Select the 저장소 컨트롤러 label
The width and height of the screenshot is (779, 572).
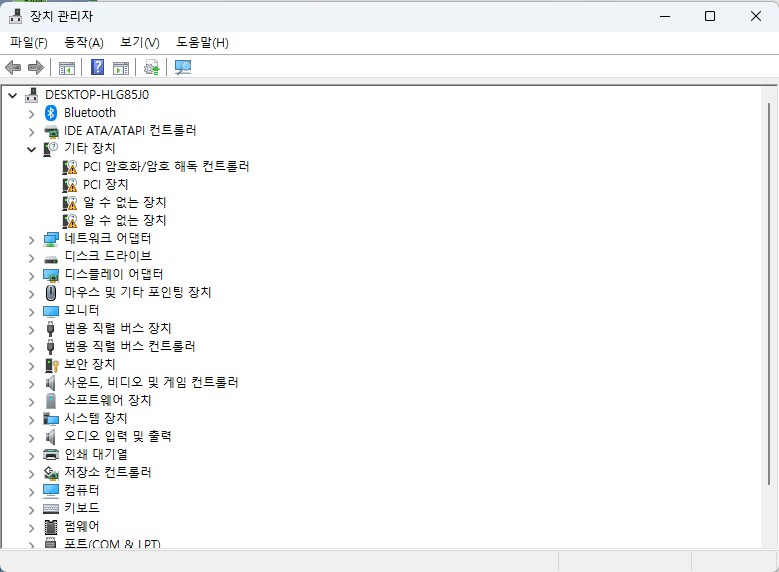[108, 473]
